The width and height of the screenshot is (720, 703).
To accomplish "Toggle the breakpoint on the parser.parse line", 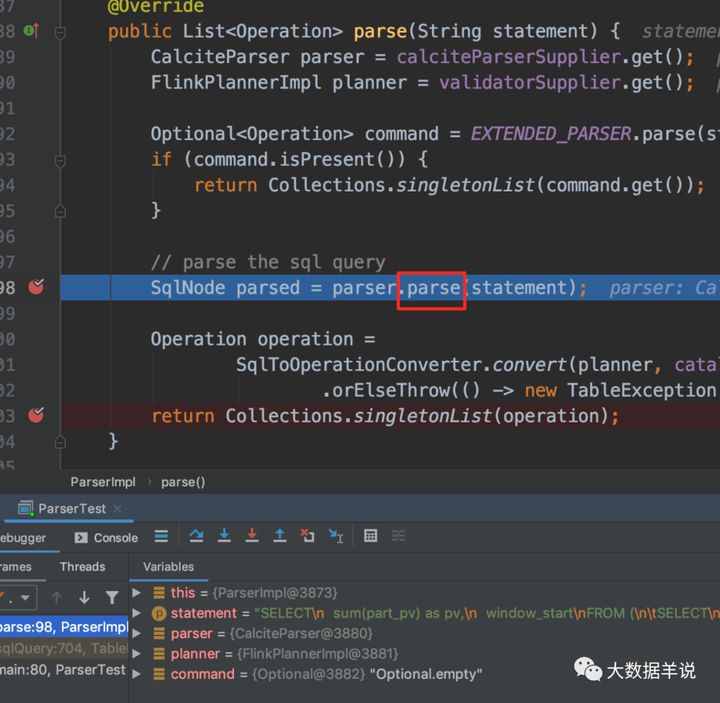I will click(x=36, y=287).
